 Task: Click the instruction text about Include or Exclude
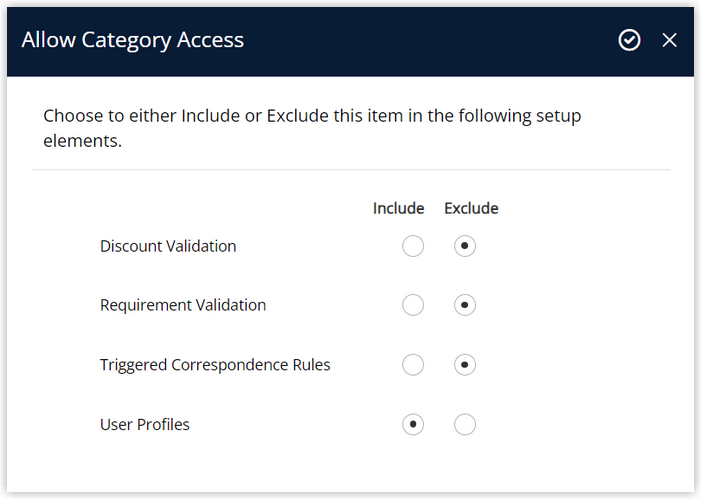(312, 128)
